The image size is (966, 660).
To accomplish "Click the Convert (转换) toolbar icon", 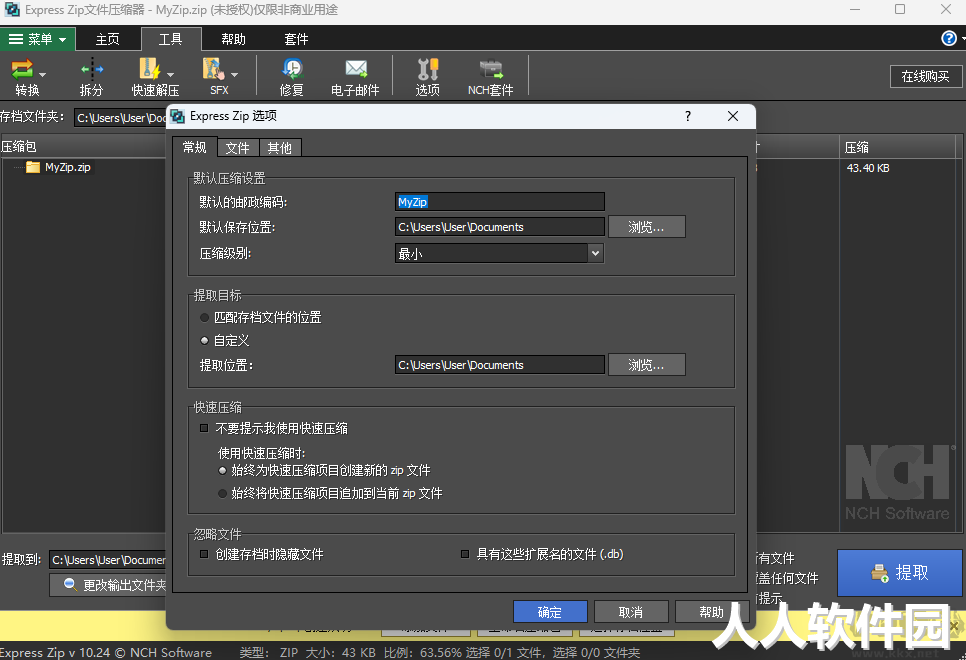I will [22, 69].
